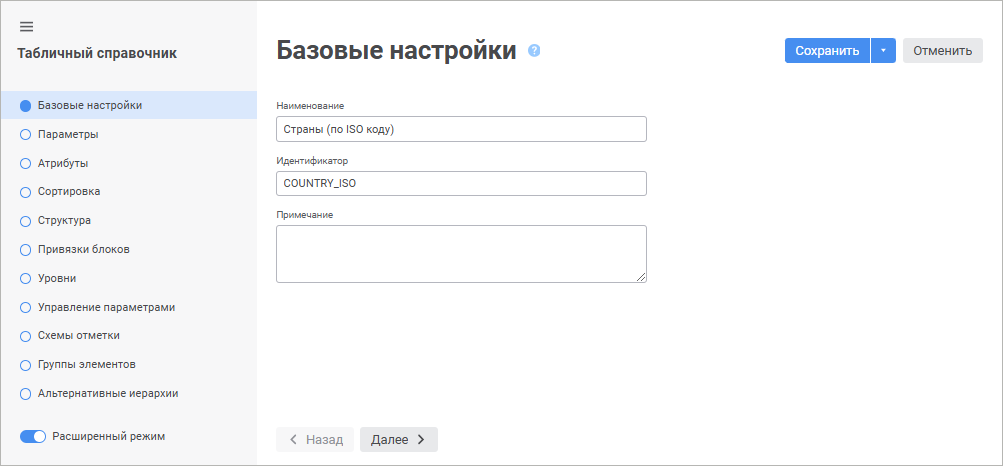Image resolution: width=1003 pixels, height=466 pixels.
Task: Open Группы элементов section
Action: tap(86, 364)
